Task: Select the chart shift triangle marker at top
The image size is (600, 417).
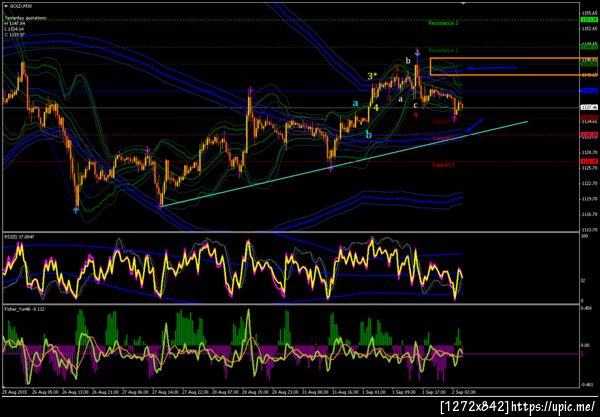Action: pyautogui.click(x=463, y=3)
